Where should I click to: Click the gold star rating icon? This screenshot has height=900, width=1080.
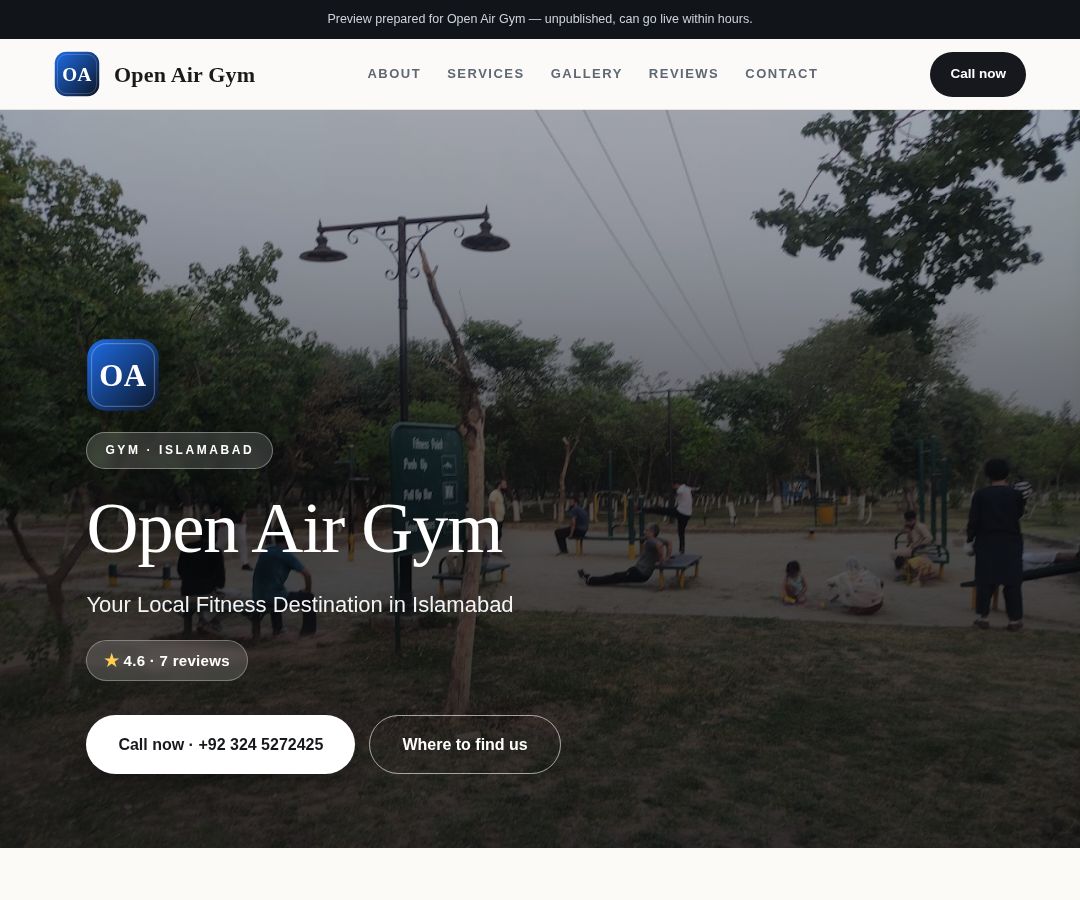pyautogui.click(x=112, y=660)
